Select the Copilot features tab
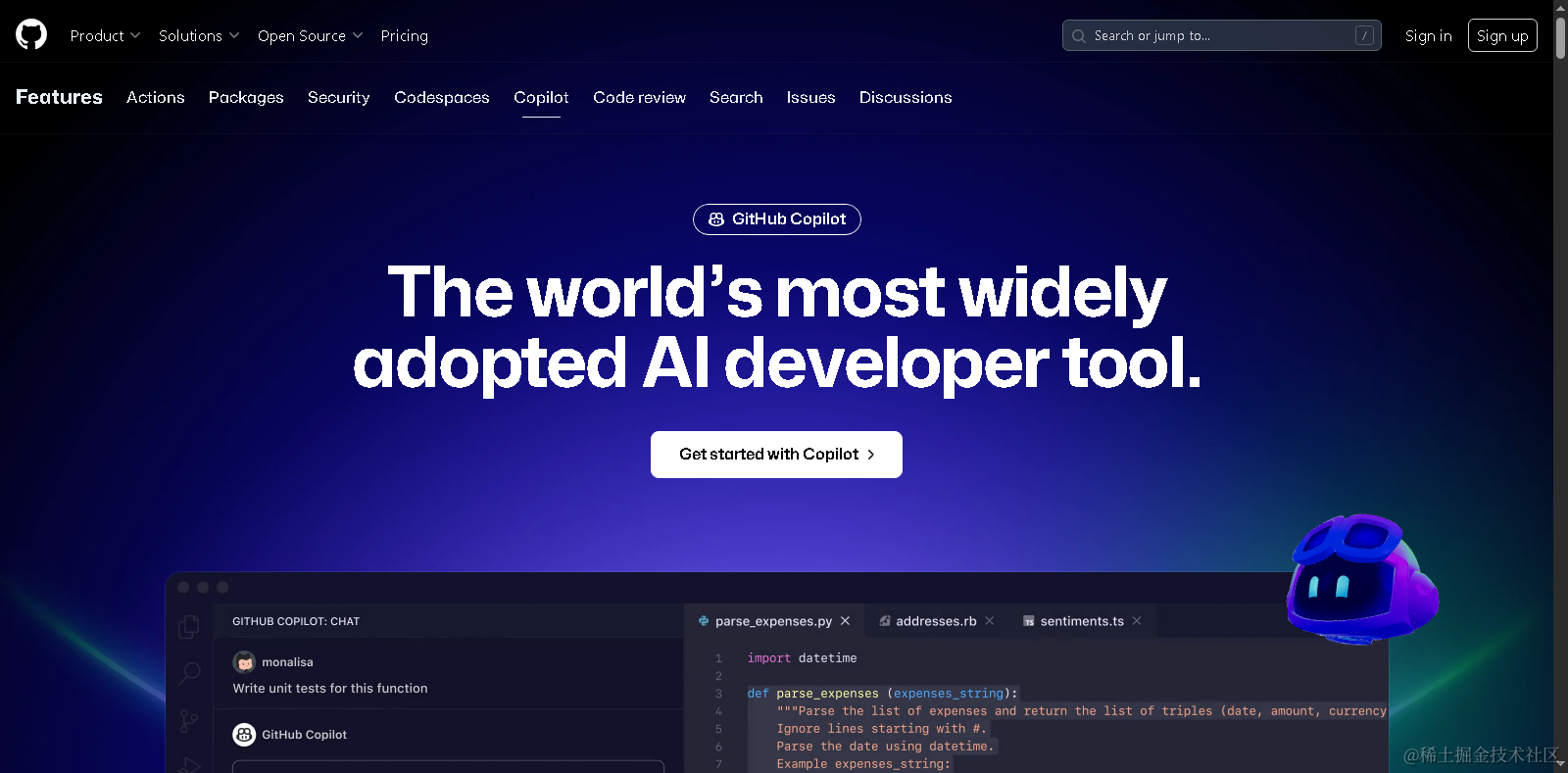Image resolution: width=1568 pixels, height=773 pixels. (541, 97)
